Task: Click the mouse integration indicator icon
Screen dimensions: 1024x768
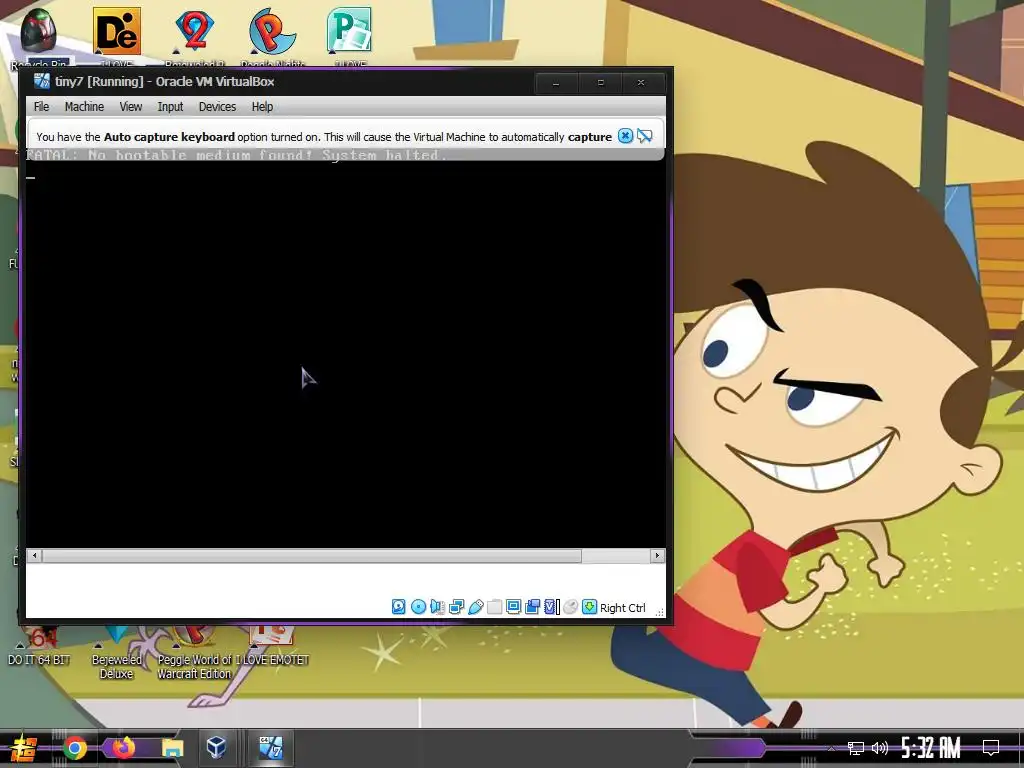Action: point(570,607)
